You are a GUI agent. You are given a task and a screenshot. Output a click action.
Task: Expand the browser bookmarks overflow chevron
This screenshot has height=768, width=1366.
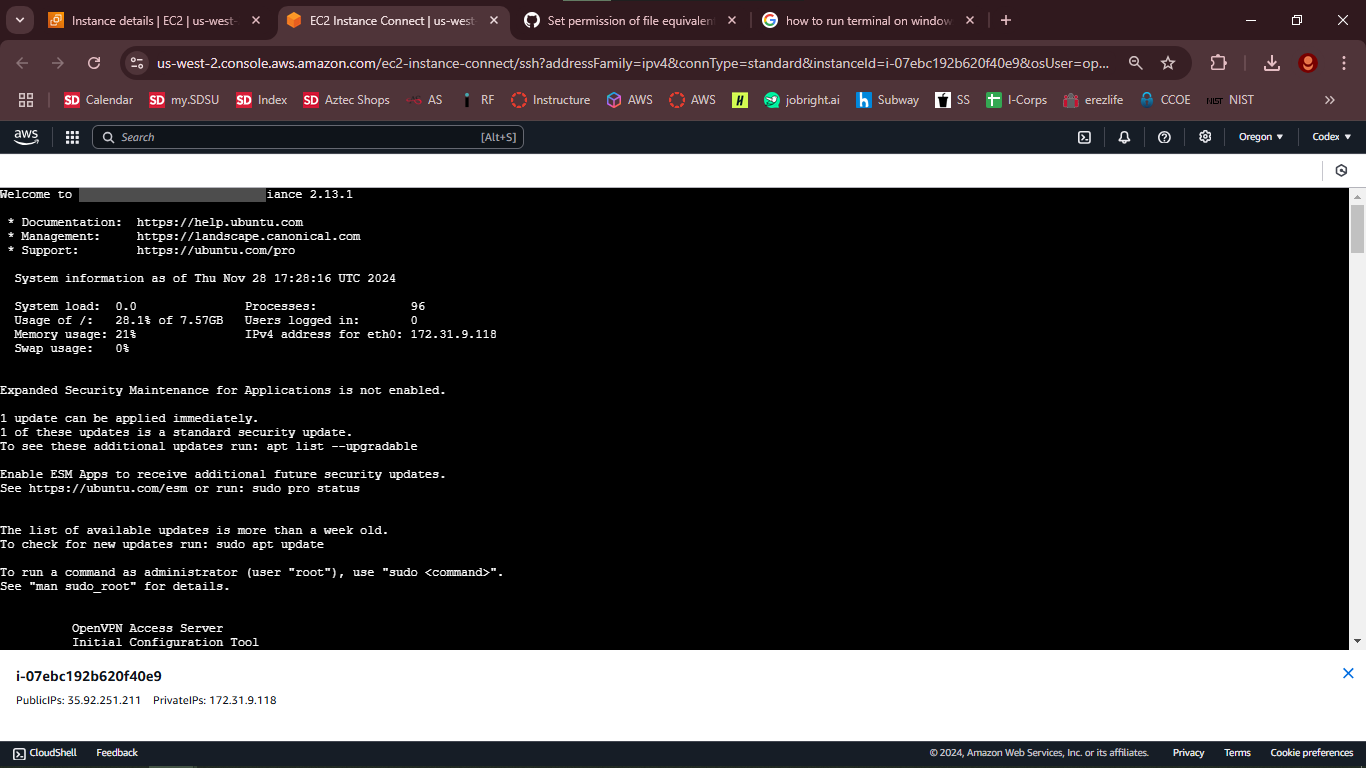click(x=1330, y=99)
